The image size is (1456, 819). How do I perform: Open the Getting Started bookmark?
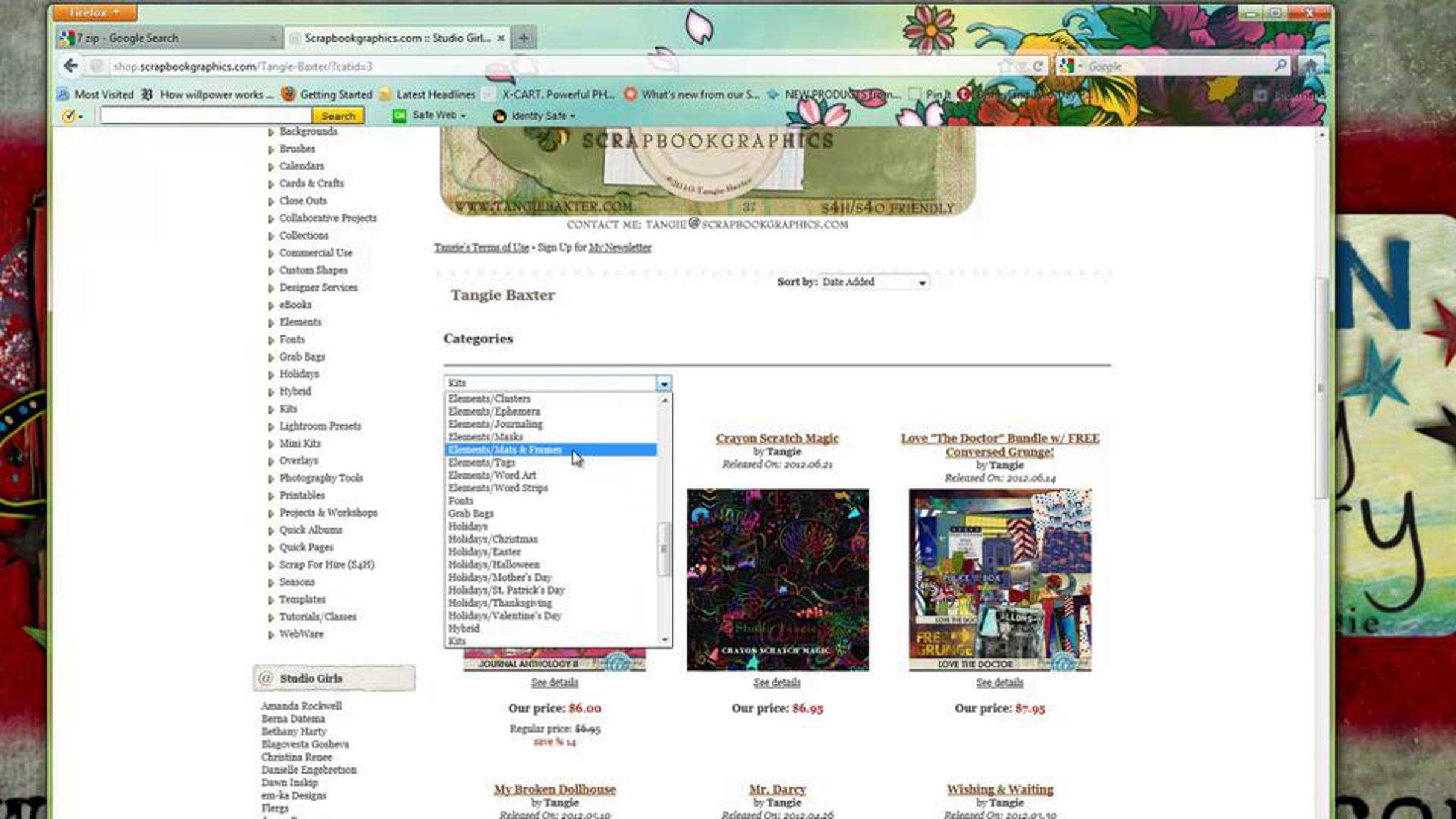click(x=328, y=95)
